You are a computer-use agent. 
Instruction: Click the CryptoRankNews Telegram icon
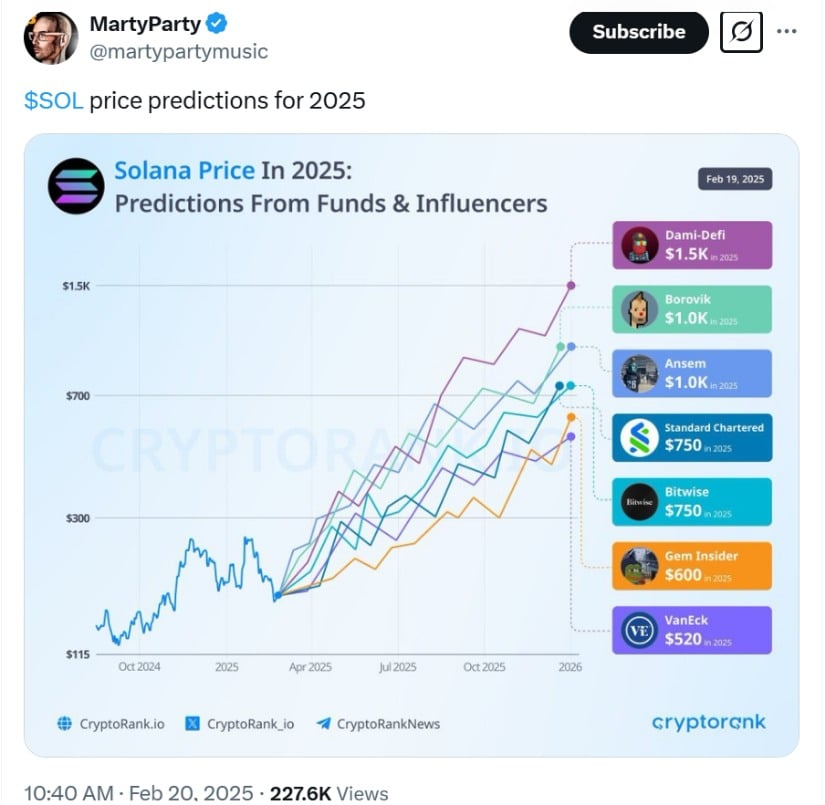pos(323,723)
